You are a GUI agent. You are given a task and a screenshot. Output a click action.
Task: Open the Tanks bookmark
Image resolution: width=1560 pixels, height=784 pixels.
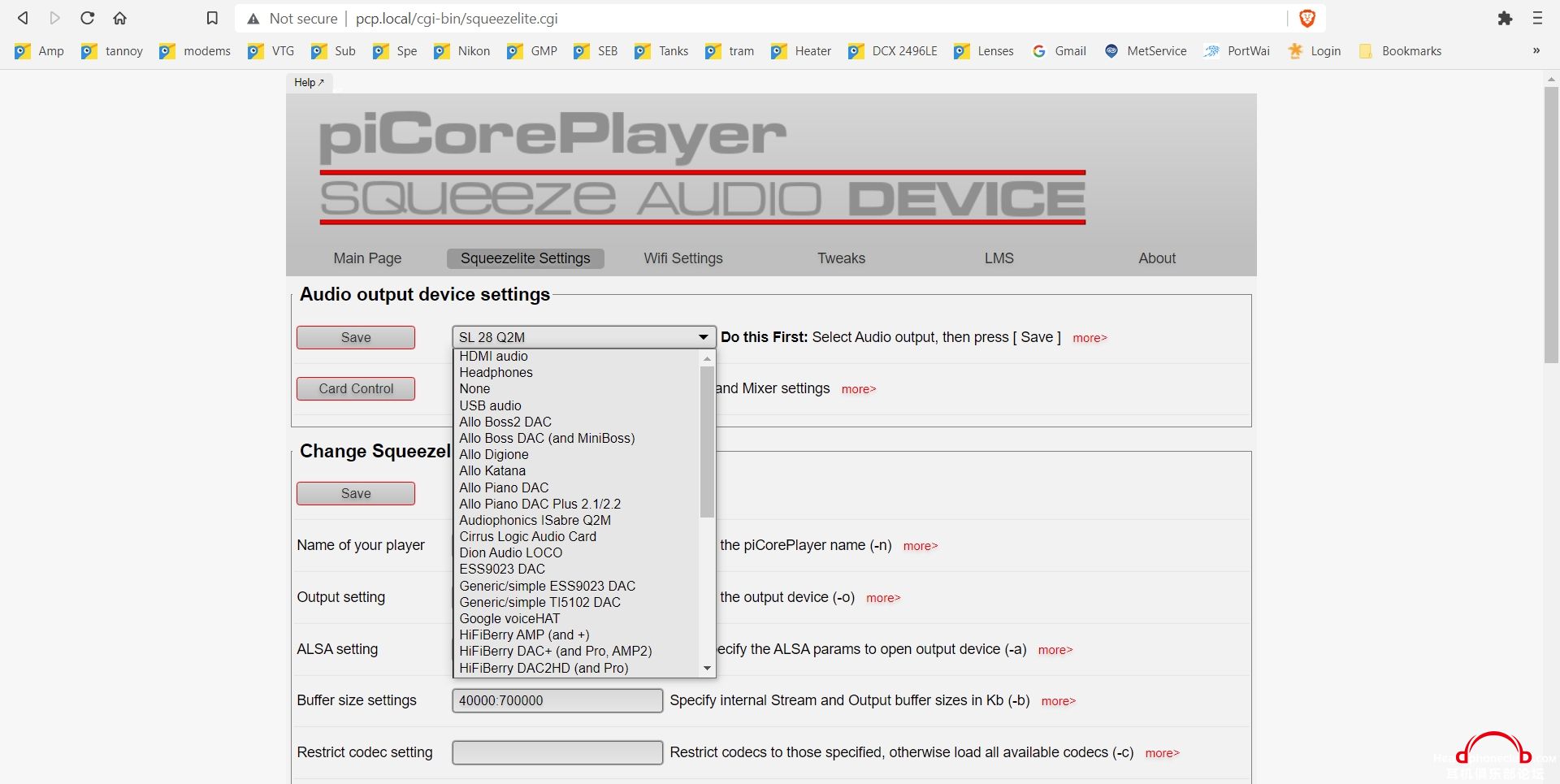[662, 51]
